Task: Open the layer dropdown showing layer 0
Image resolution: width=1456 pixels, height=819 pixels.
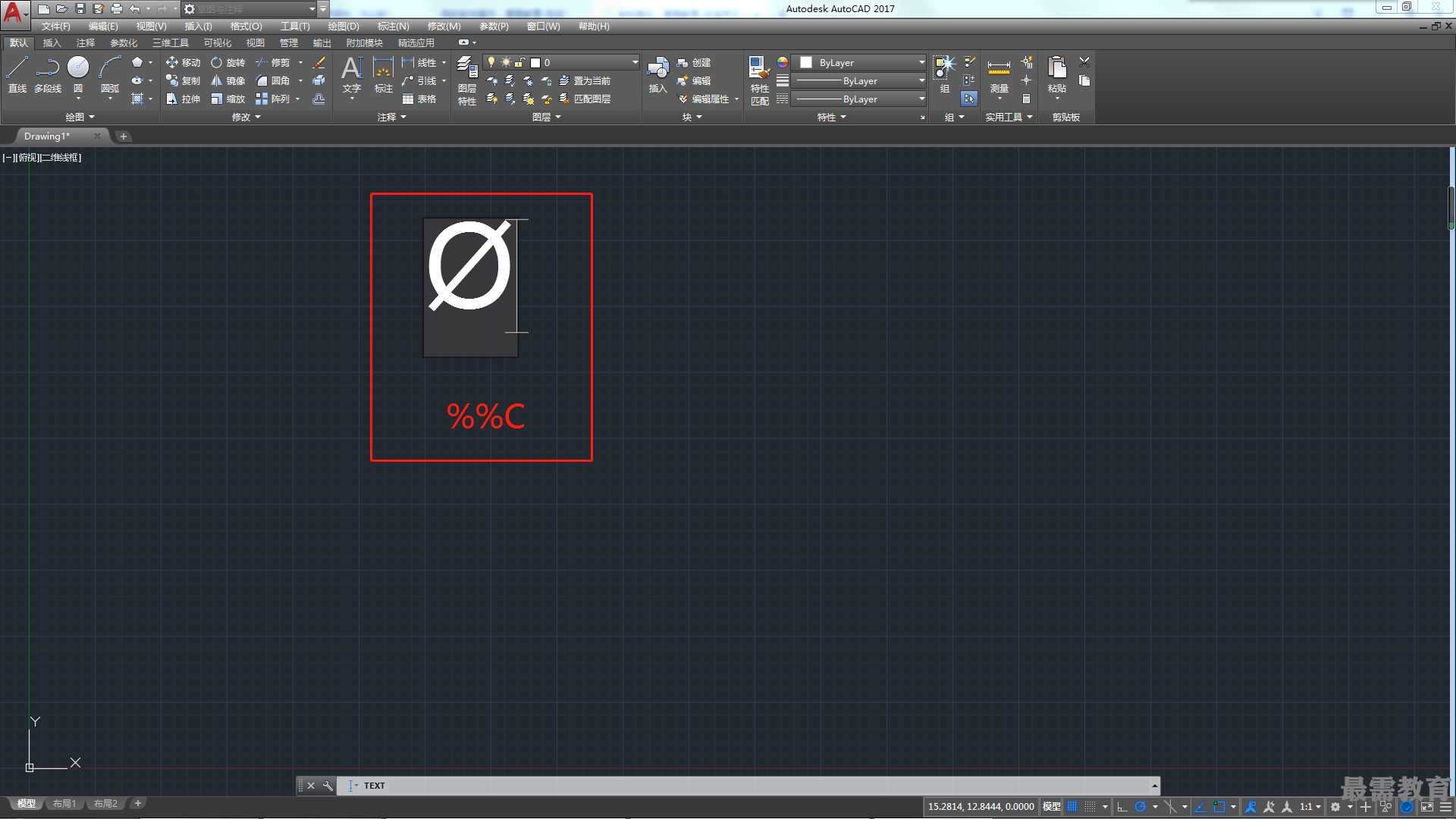Action: [x=561, y=63]
